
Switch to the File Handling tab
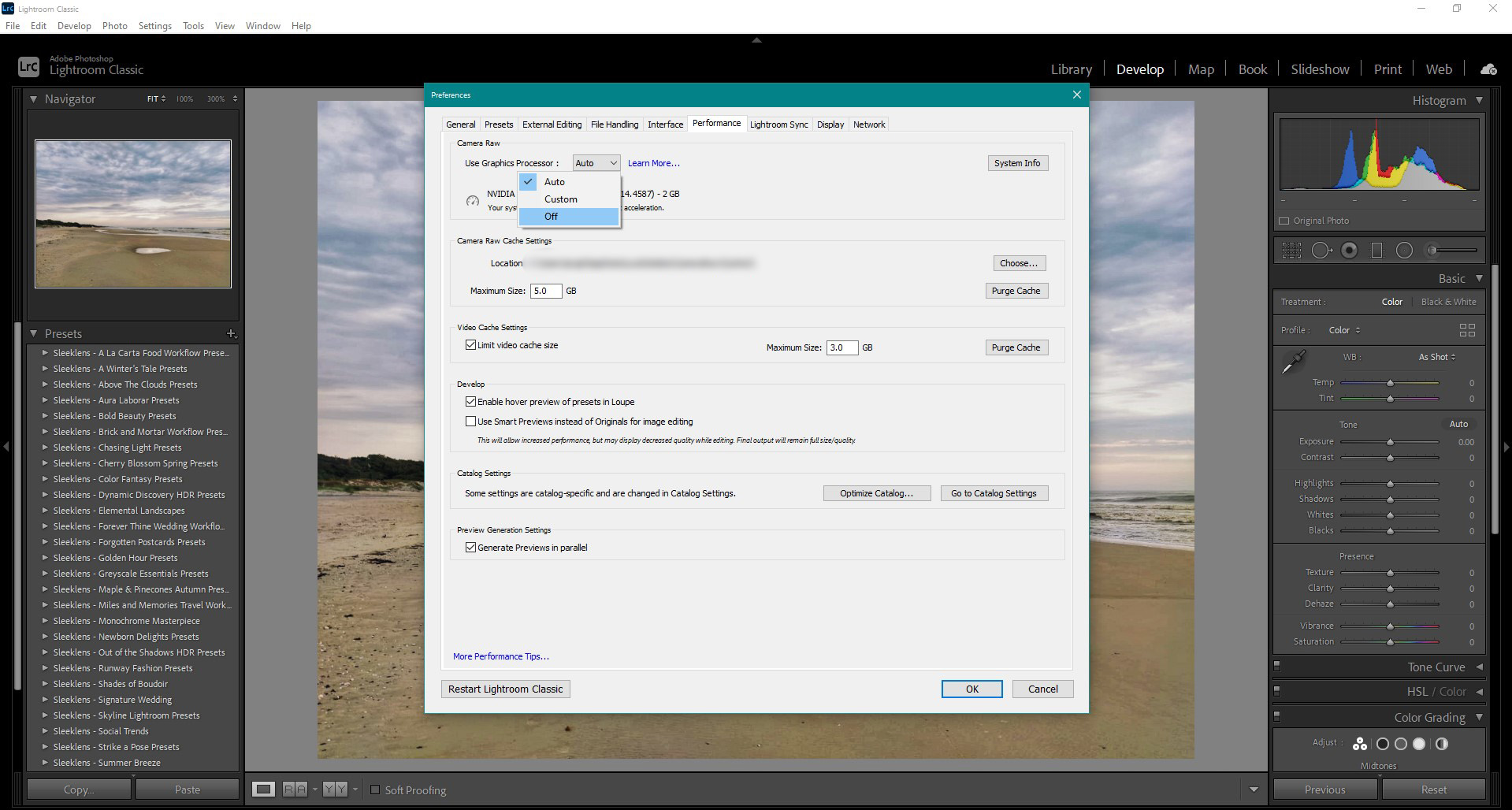point(615,124)
